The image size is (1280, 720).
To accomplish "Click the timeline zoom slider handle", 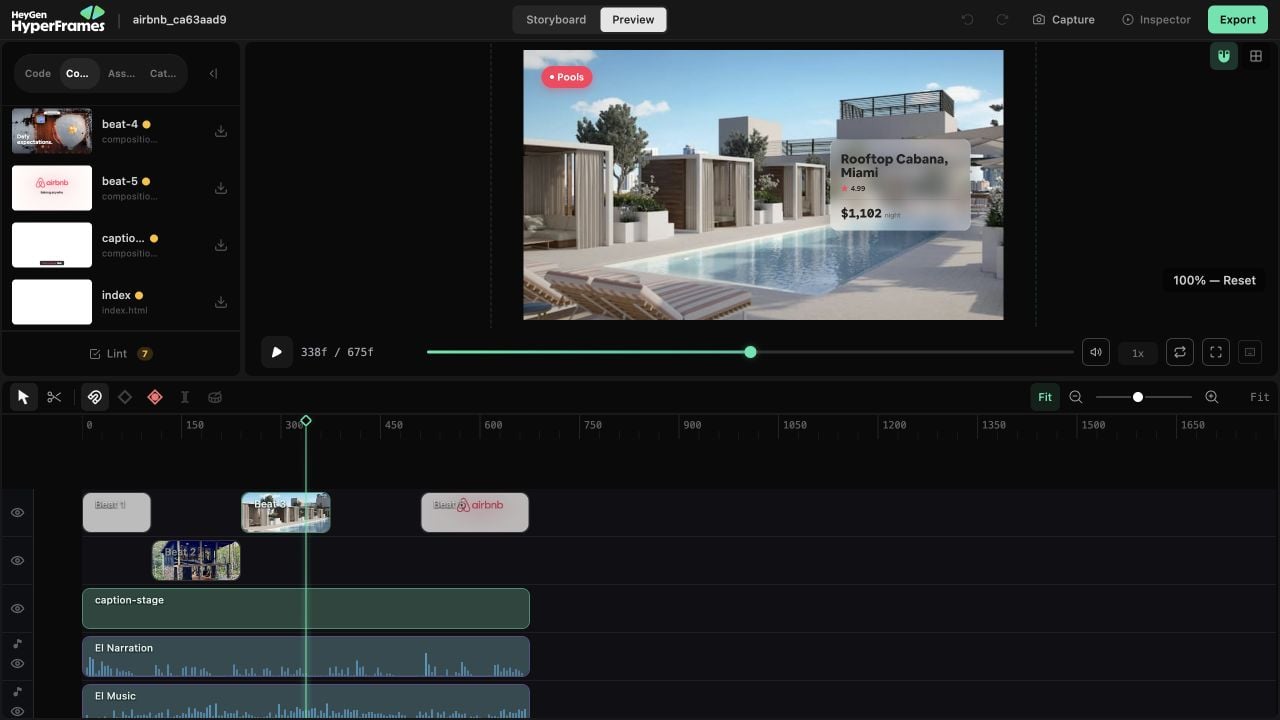I will (1138, 397).
